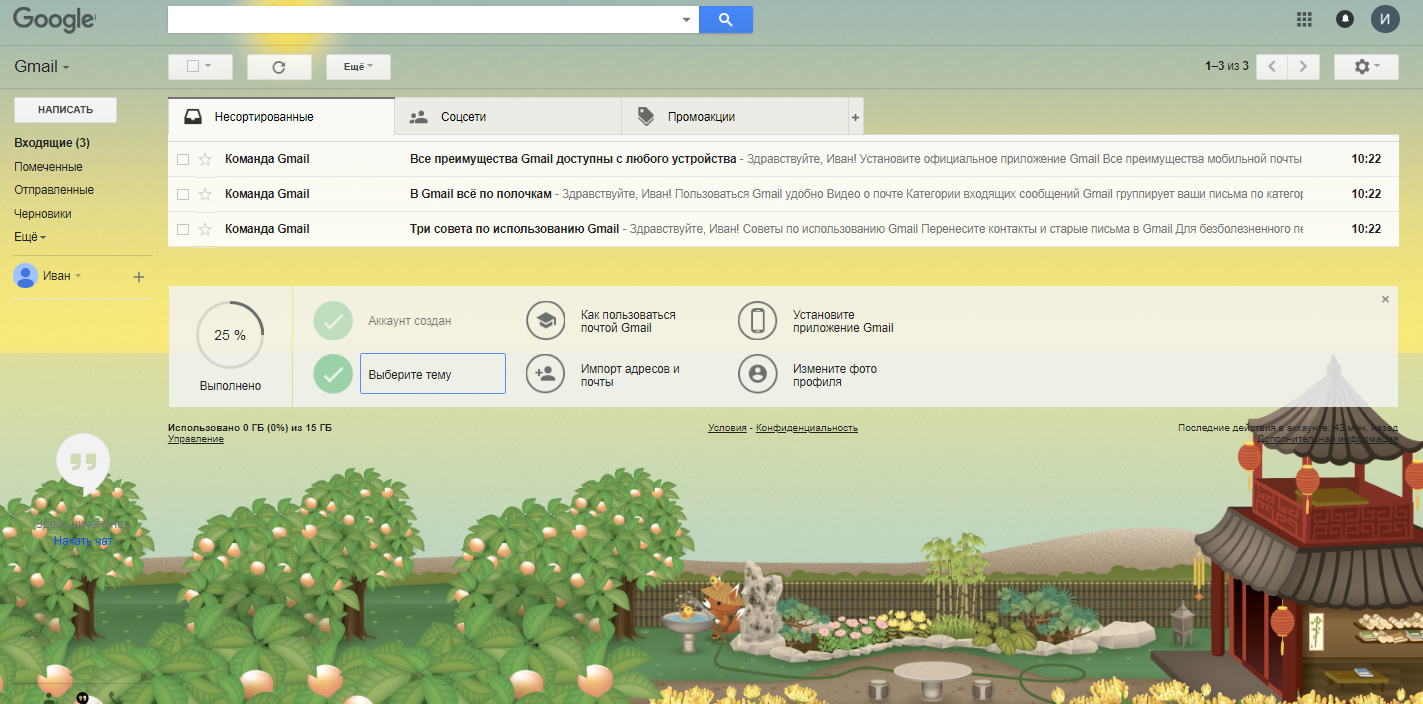Add a new inbox tab with plus
1423x704 pixels.
click(855, 117)
